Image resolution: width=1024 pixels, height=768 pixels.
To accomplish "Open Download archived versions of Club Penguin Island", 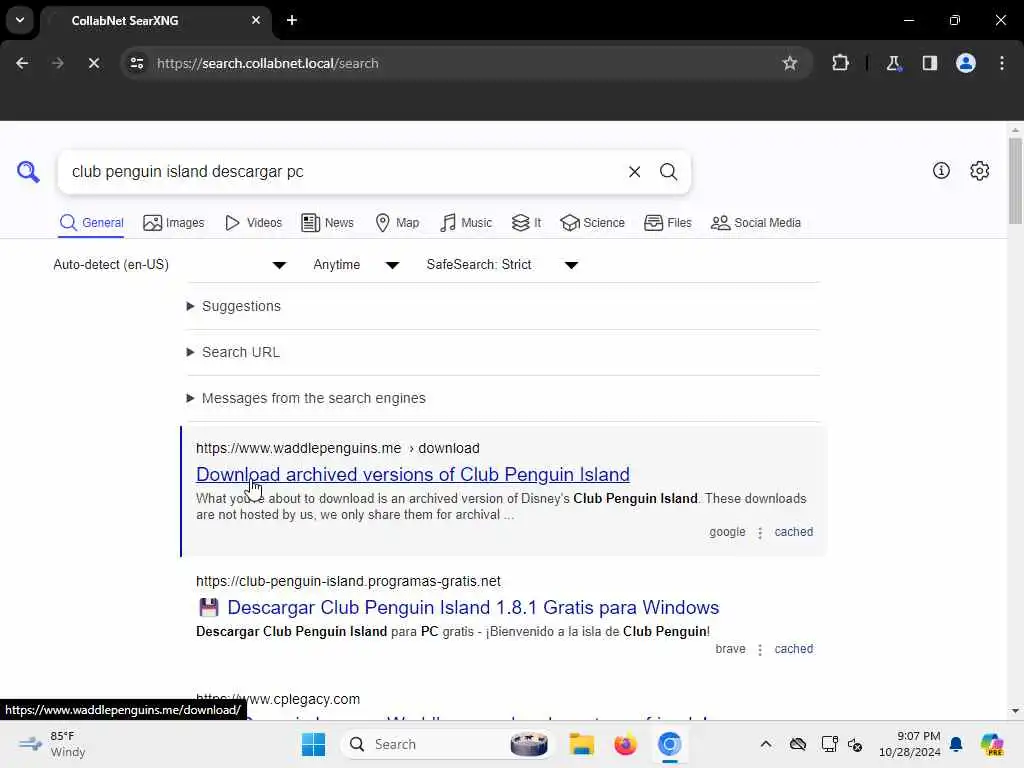I will click(413, 474).
